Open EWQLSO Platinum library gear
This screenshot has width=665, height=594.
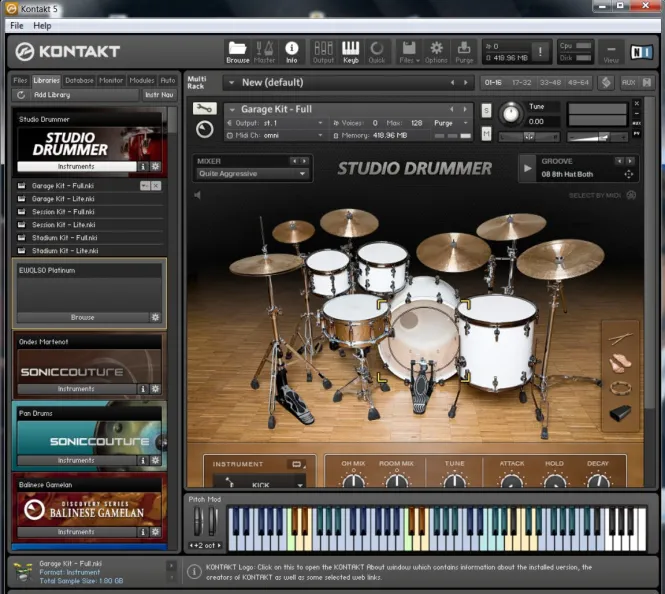tap(155, 317)
